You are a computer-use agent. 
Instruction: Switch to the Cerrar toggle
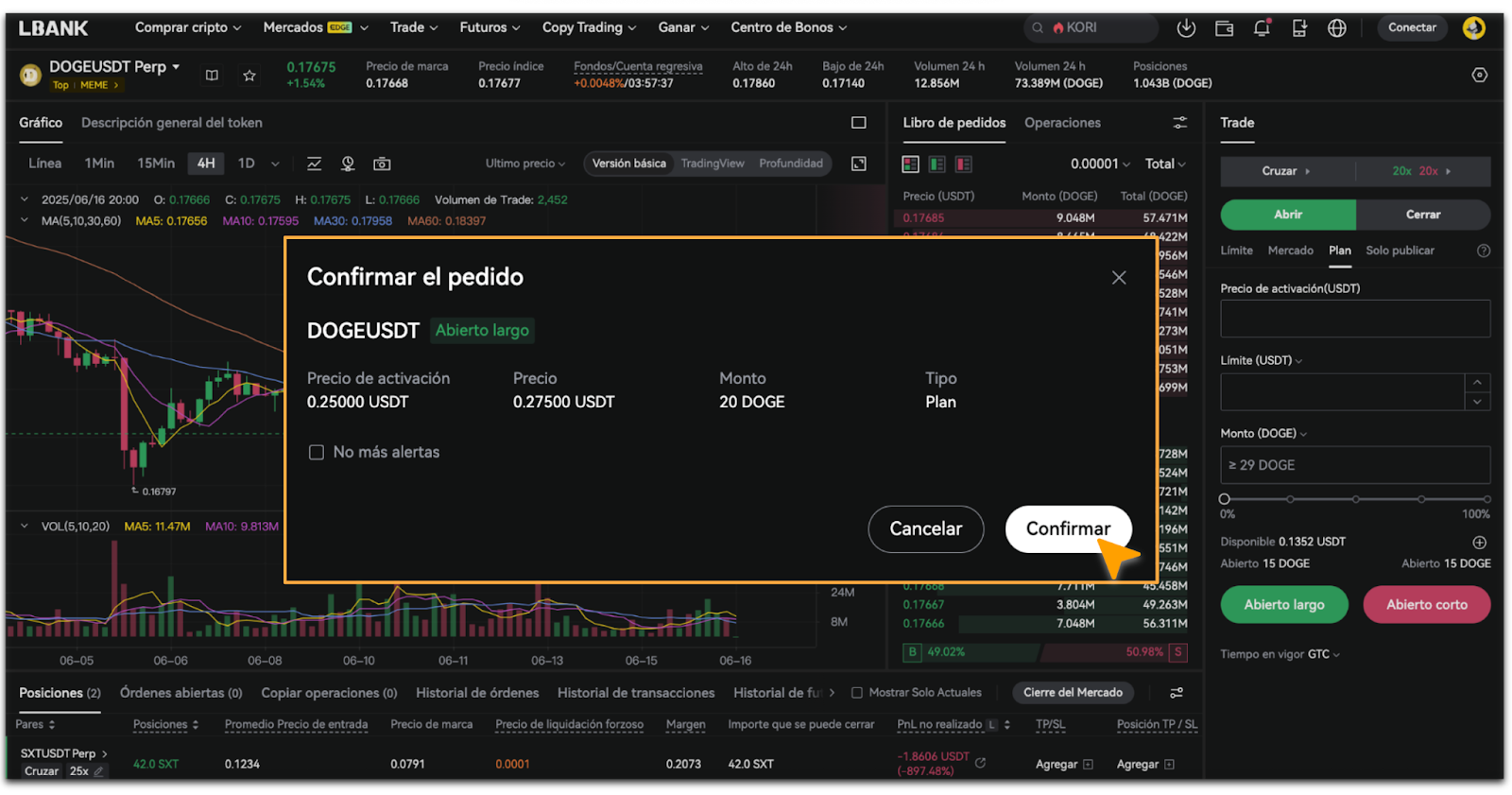(1422, 215)
